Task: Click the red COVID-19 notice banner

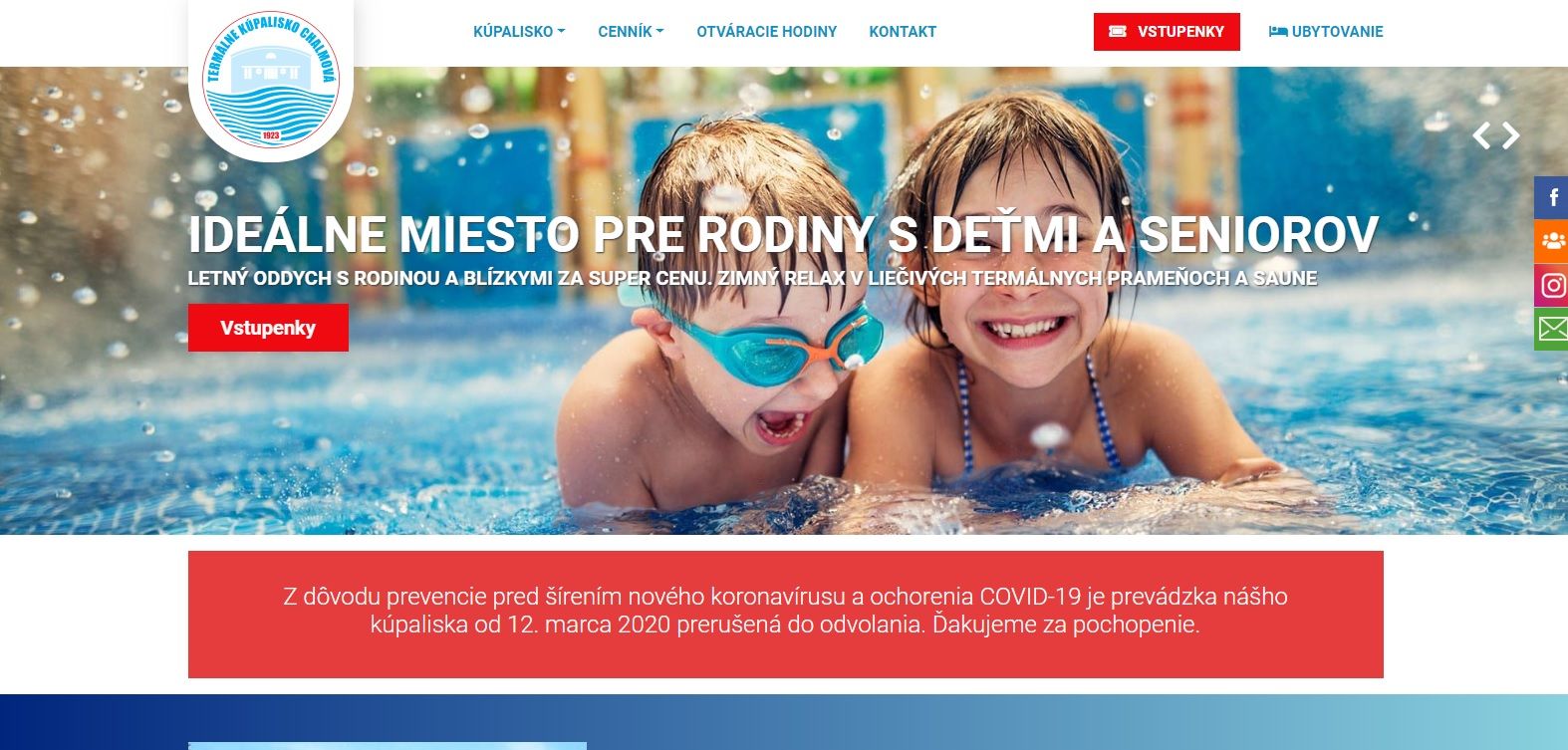Action: 786,615
